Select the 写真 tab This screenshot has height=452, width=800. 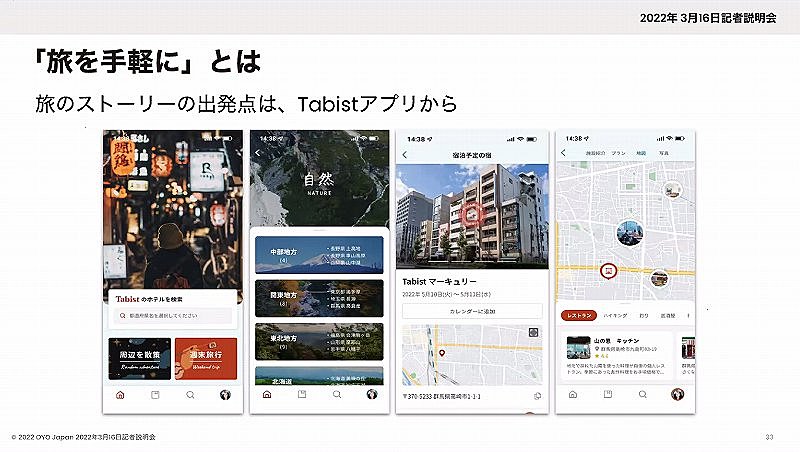pyautogui.click(x=664, y=153)
